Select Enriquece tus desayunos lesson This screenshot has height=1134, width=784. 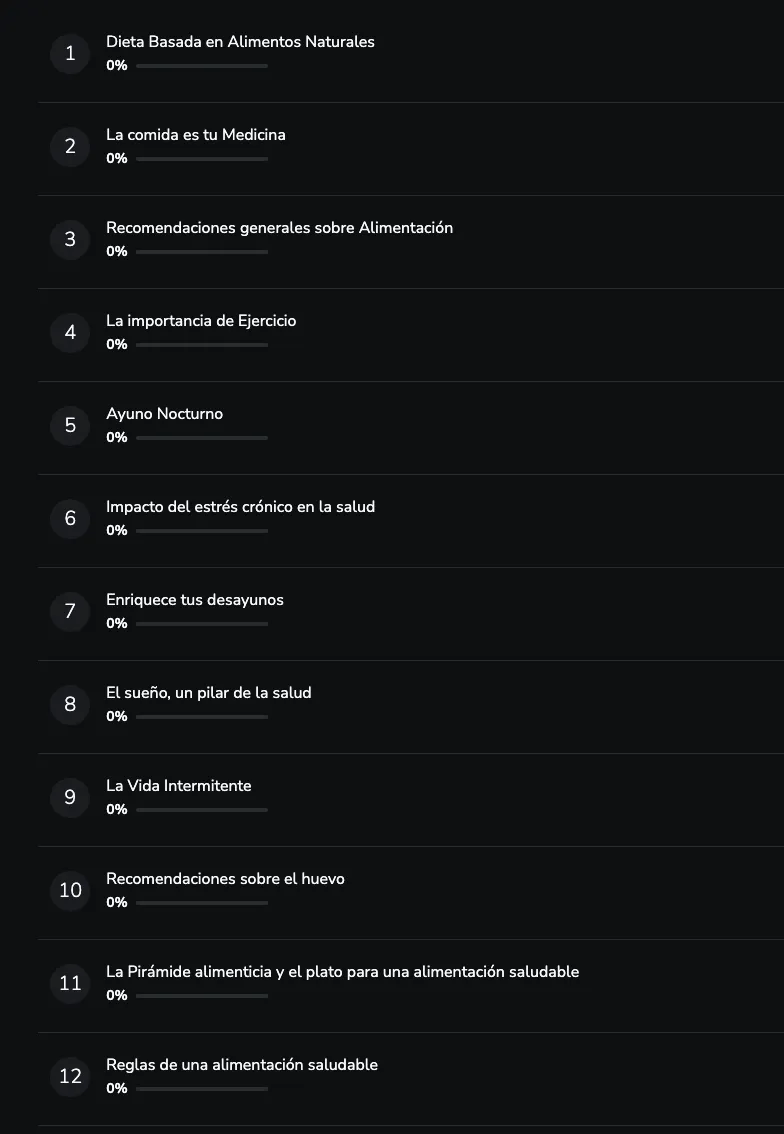(195, 600)
